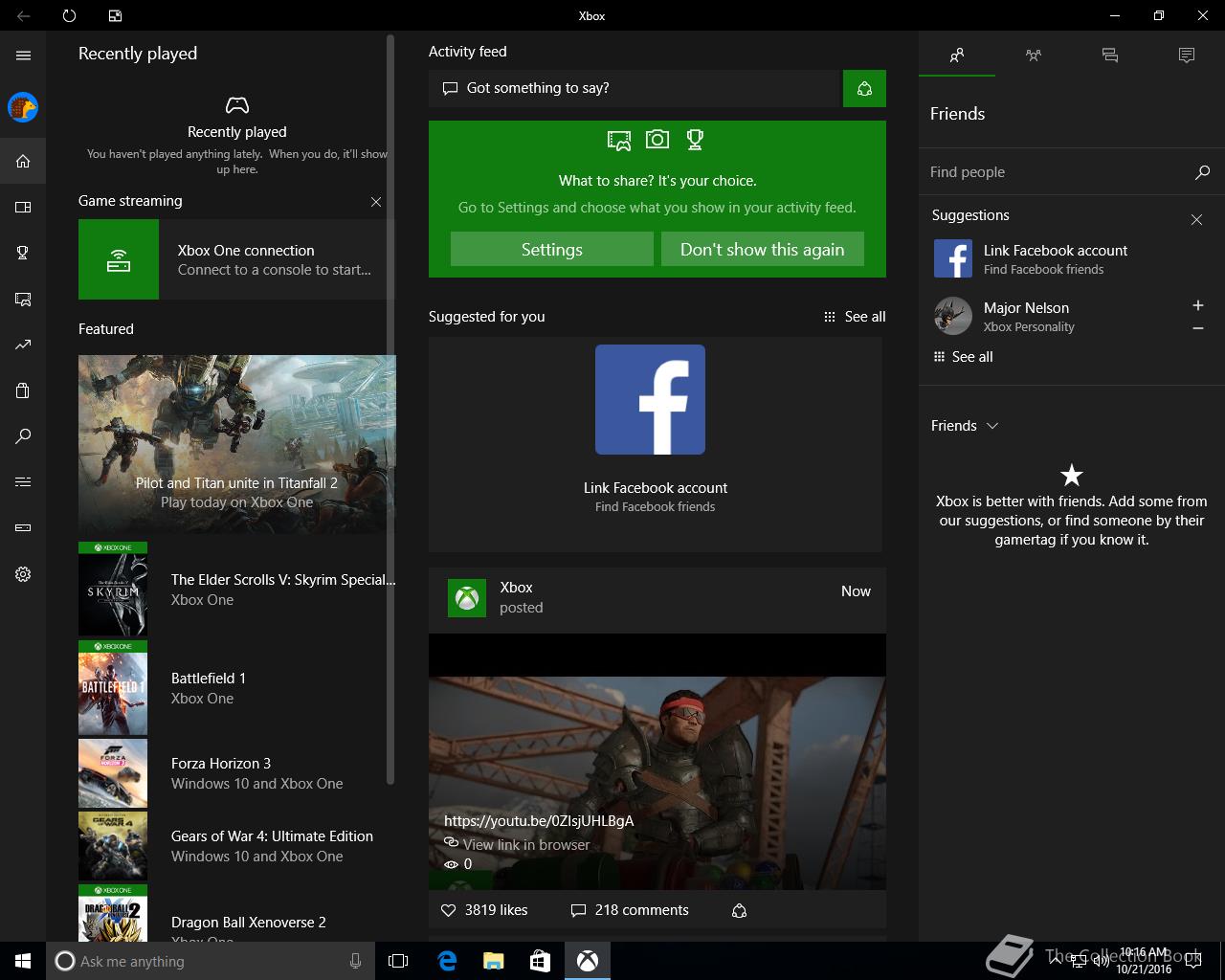
Task: Go to Home in sidebar
Action: [x=23, y=161]
